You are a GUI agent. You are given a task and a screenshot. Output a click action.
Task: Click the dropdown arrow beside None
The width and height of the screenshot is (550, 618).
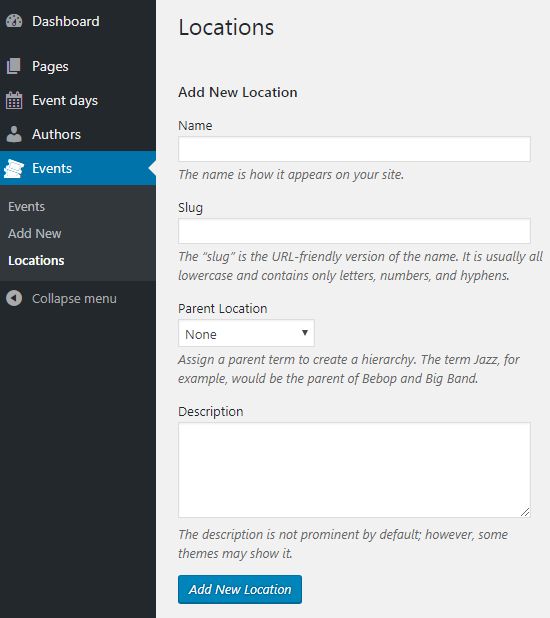[x=305, y=333]
